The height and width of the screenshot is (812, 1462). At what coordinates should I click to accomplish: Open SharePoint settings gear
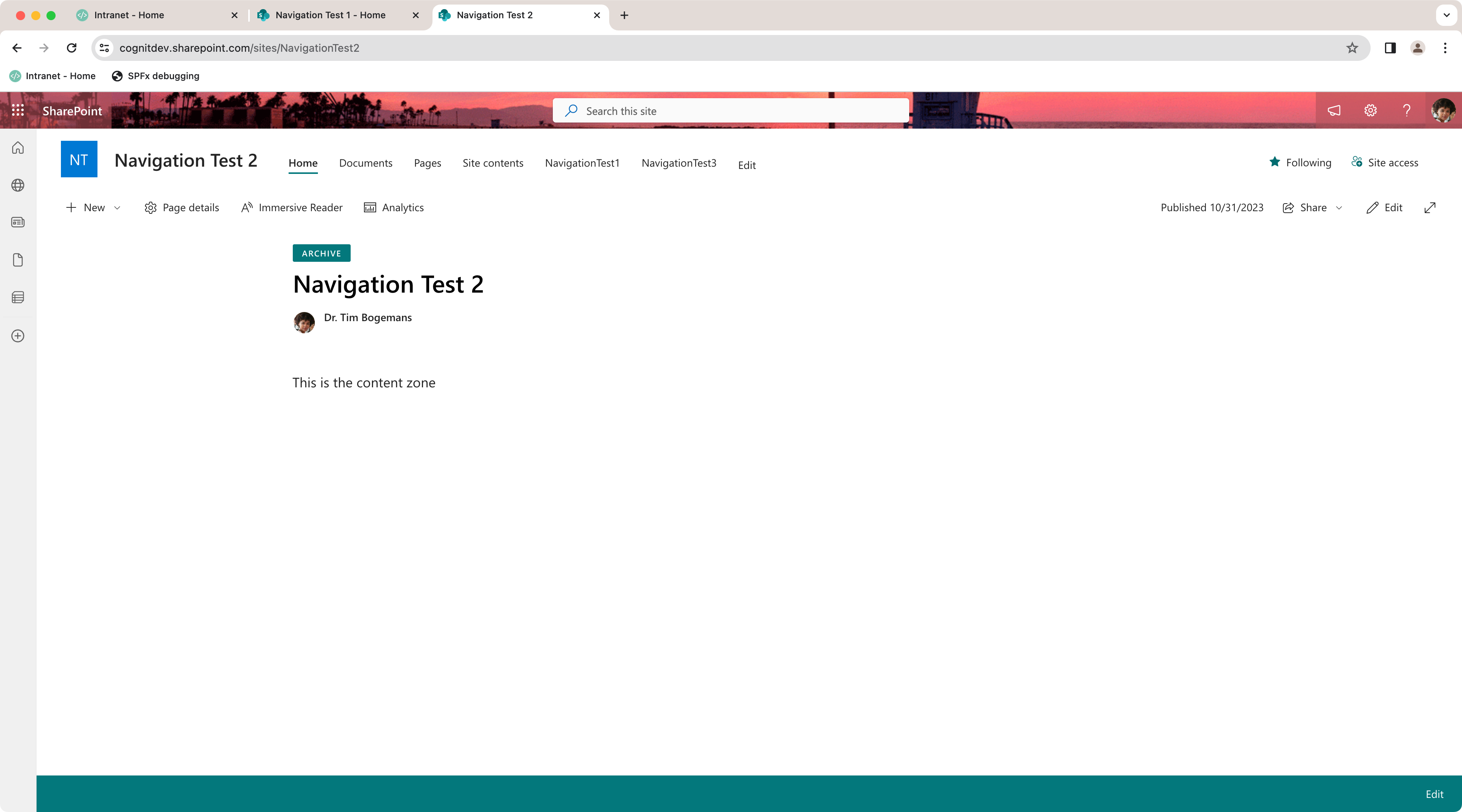point(1370,111)
